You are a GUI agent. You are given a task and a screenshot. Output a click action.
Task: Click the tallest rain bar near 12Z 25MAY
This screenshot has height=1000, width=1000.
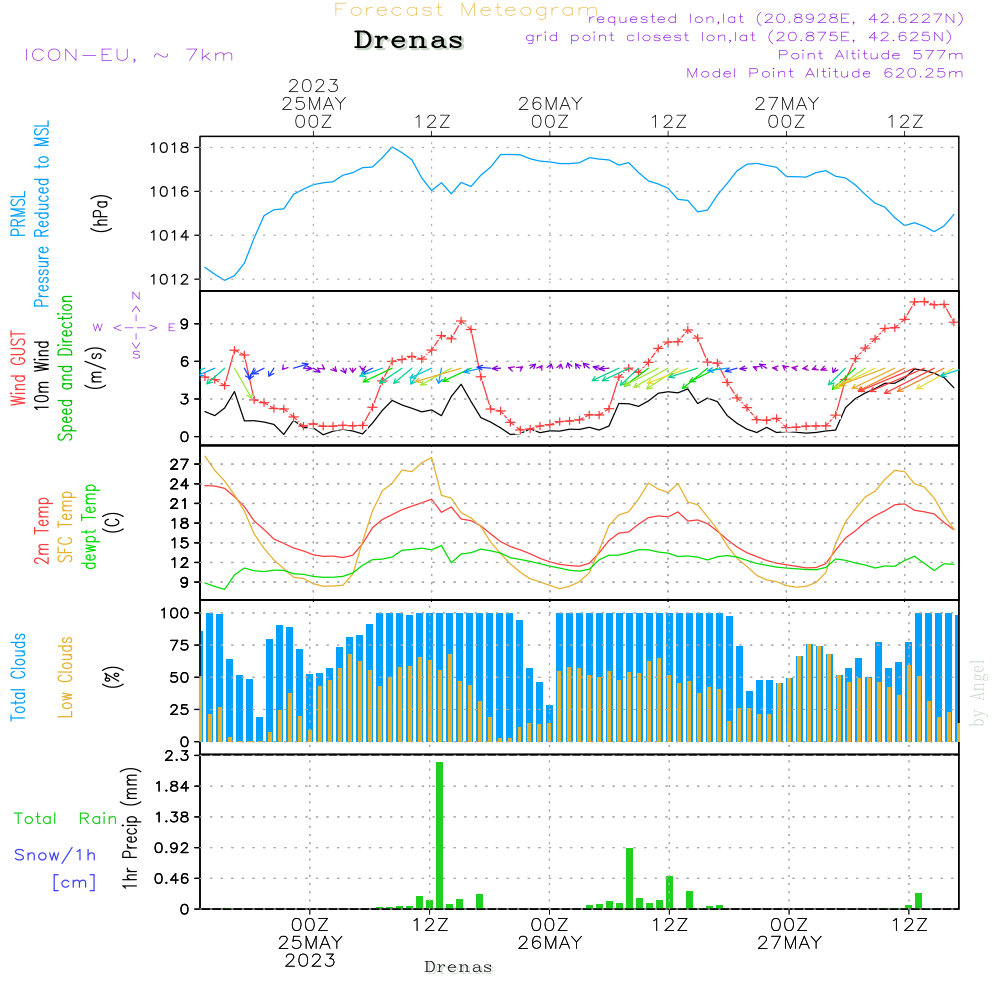coord(439,835)
